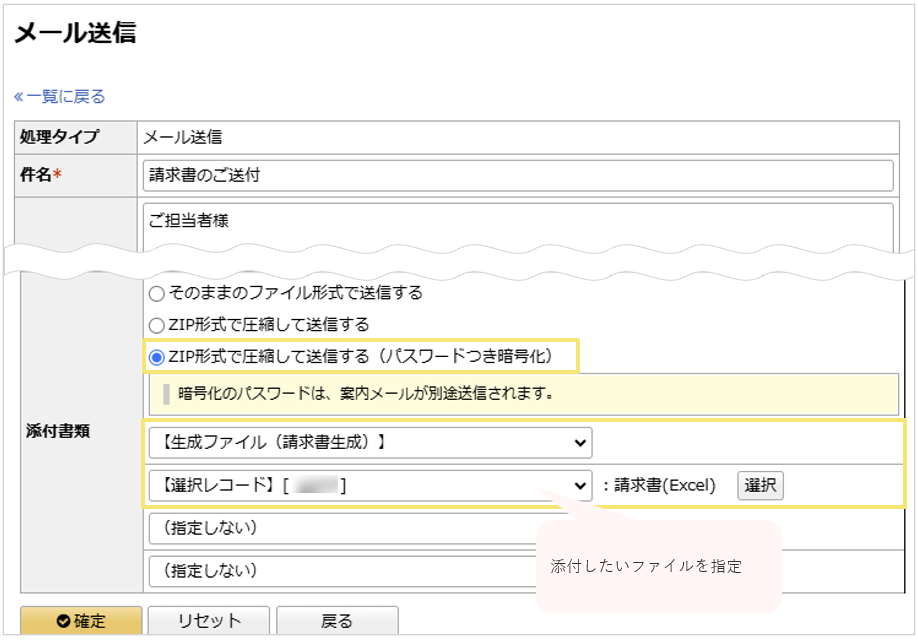Image resolution: width=918 pixels, height=641 pixels.
Task: Open the 【生成ファイル（請求書生成）】 dropdown
Action: 369,442
